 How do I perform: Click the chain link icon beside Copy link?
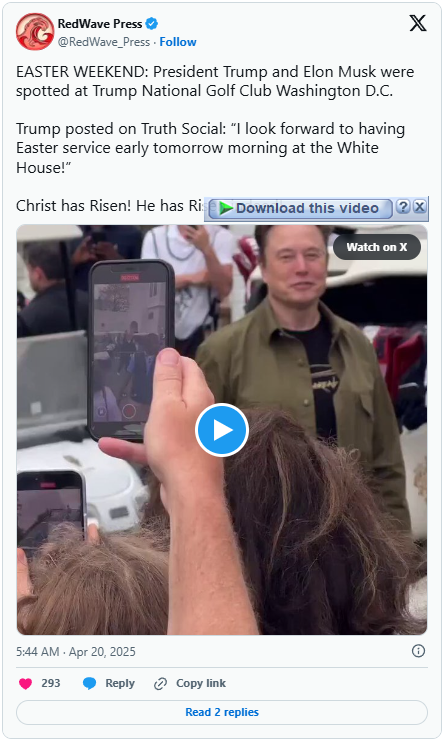(x=160, y=684)
